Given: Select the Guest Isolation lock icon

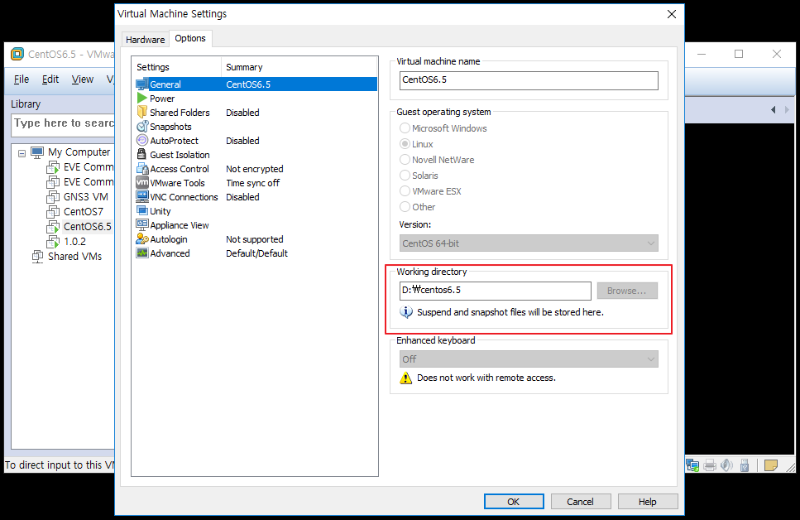Looking at the screenshot, I should pyautogui.click(x=142, y=154).
